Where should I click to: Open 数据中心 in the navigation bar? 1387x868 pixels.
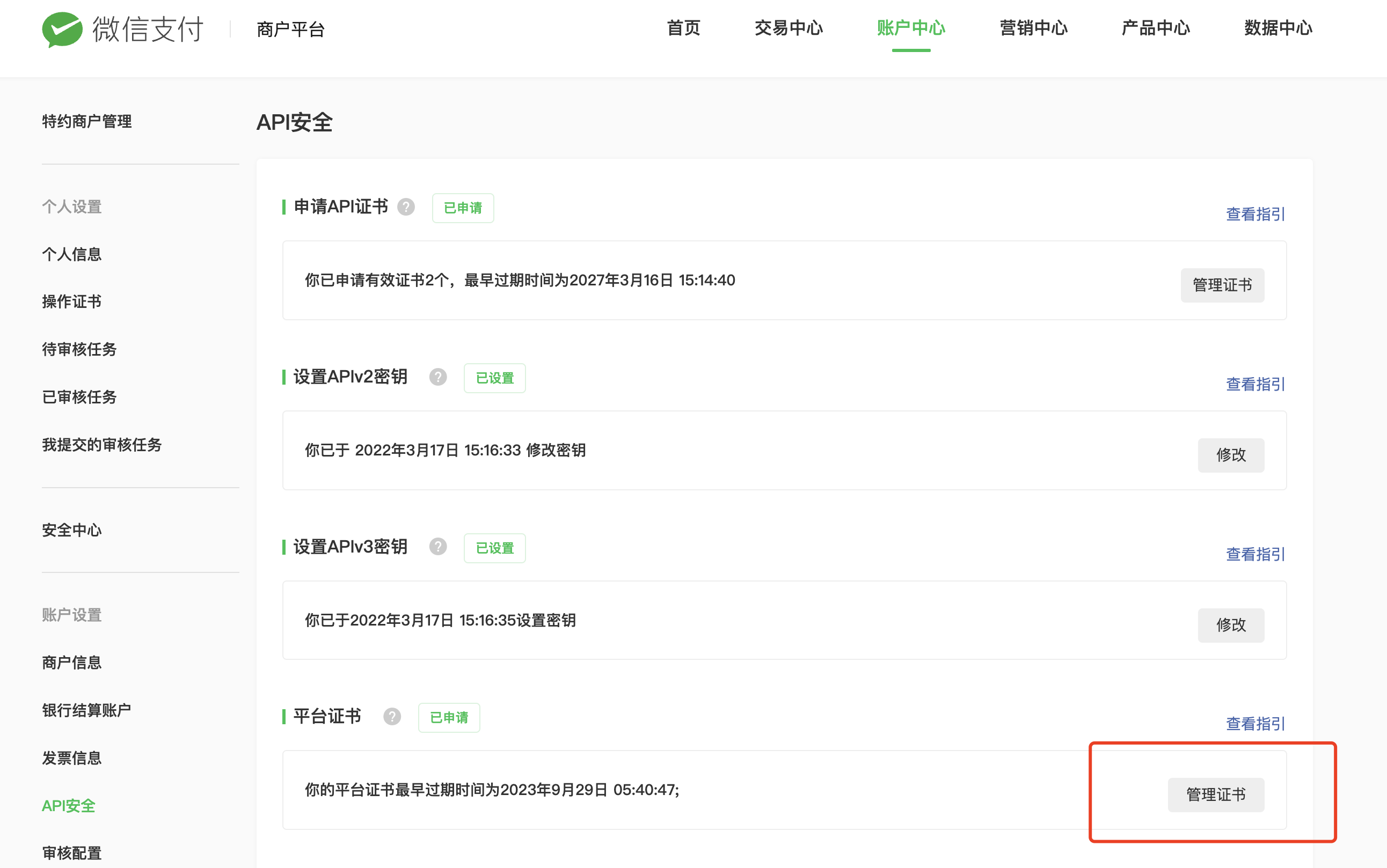point(1278,27)
